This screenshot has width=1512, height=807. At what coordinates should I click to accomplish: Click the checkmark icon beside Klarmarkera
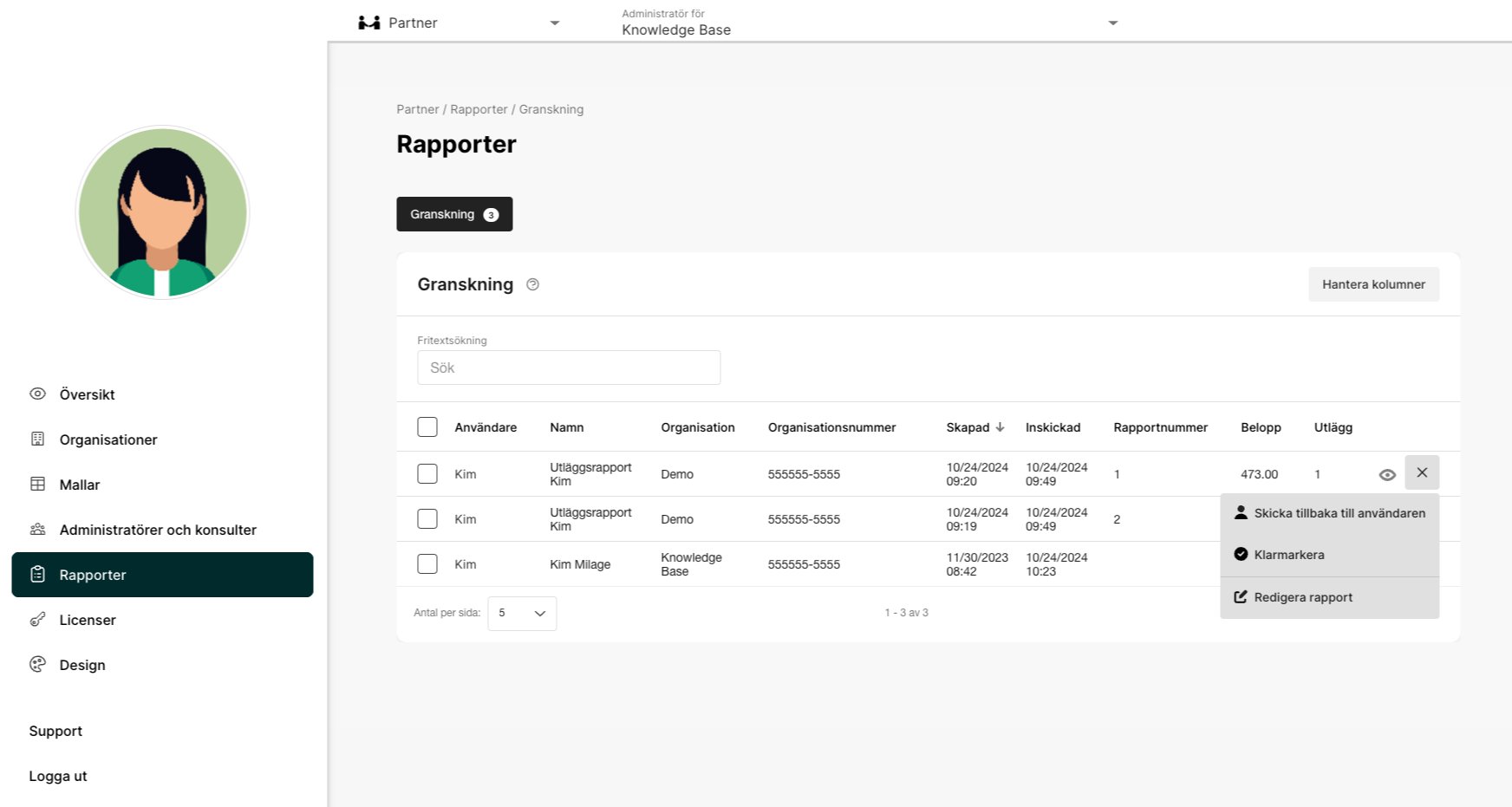tap(1241, 554)
